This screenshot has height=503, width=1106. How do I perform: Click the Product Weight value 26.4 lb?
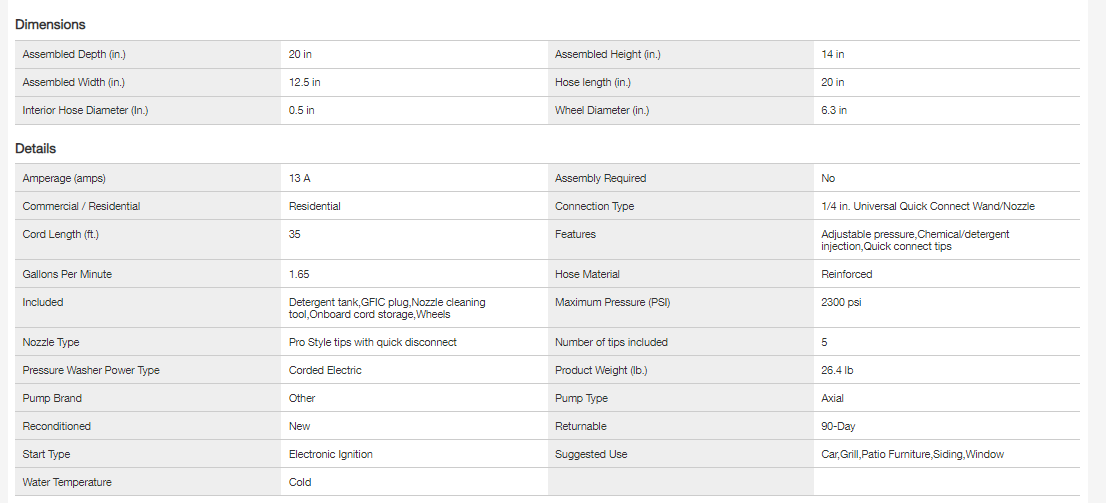click(837, 370)
